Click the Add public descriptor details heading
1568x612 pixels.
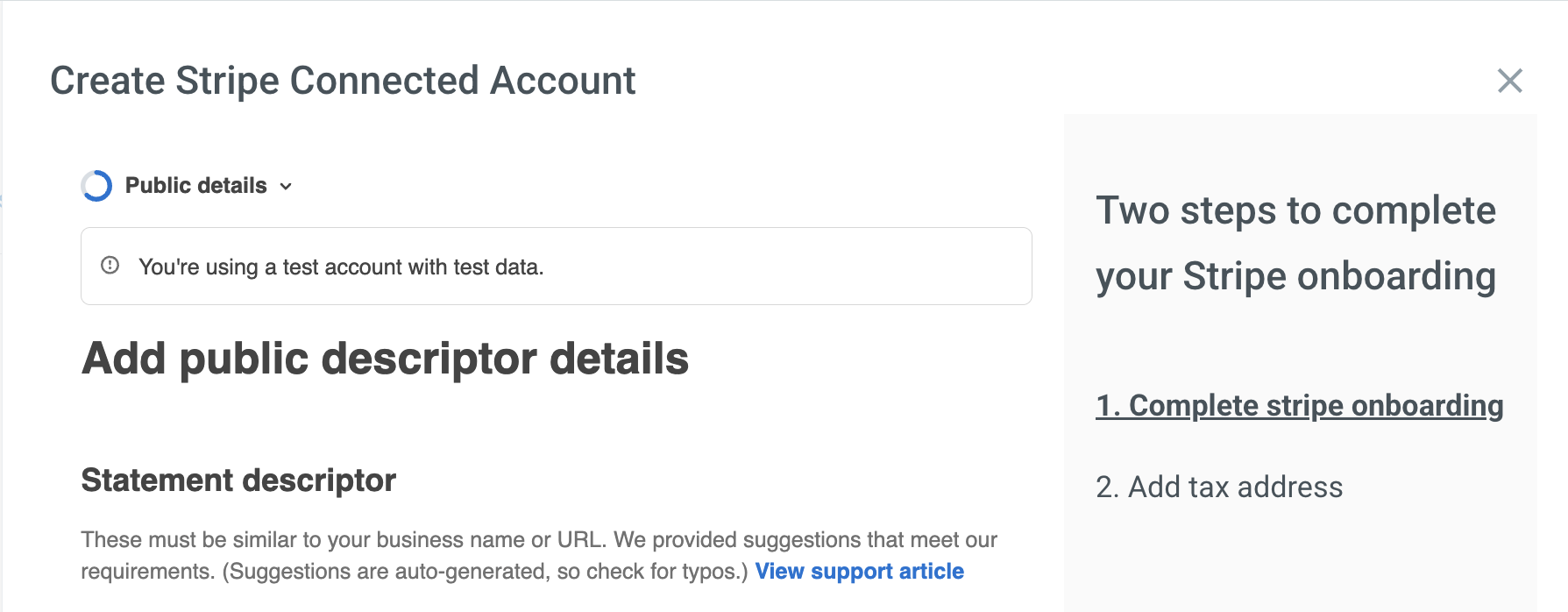(x=385, y=359)
